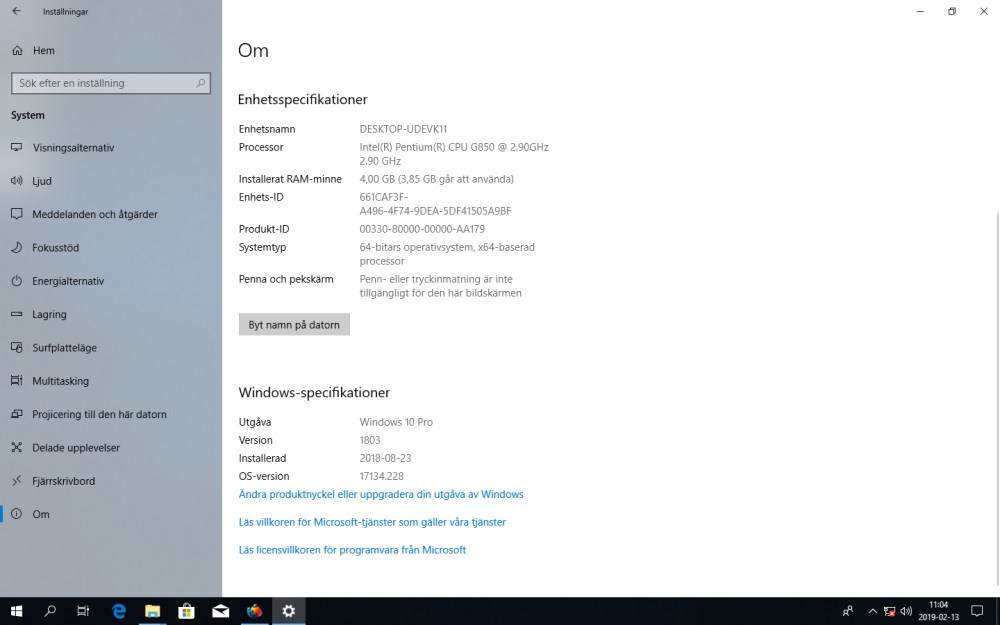Open File Explorer from the taskbar

point(152,611)
